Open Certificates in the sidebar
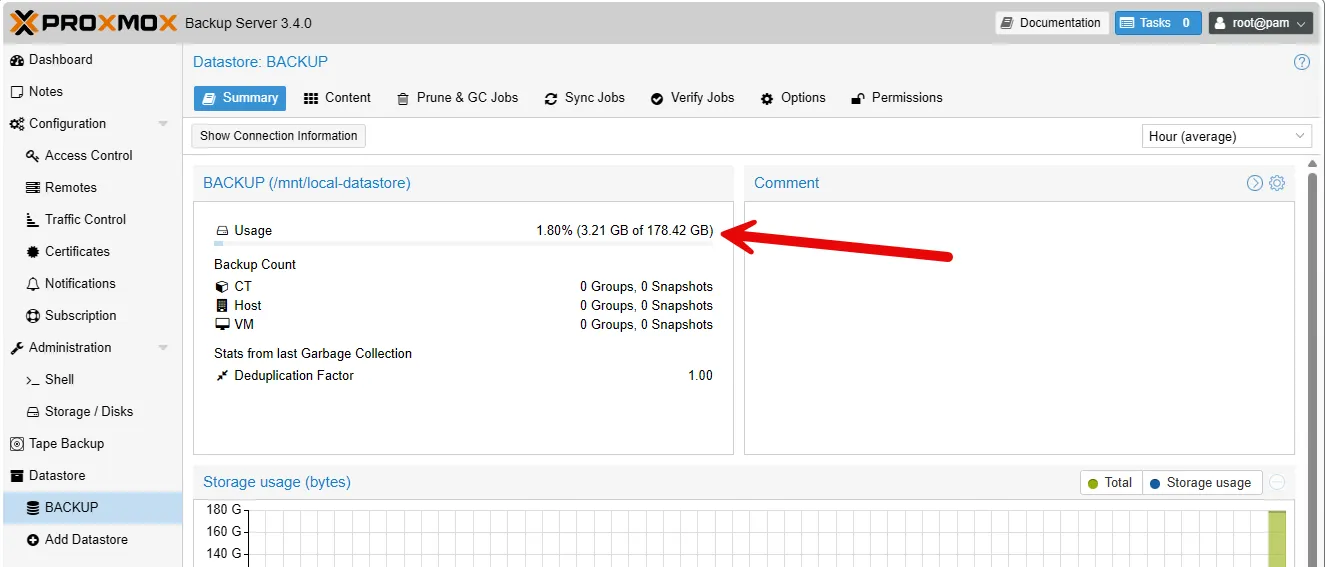This screenshot has height=567, width=1325. 77,251
